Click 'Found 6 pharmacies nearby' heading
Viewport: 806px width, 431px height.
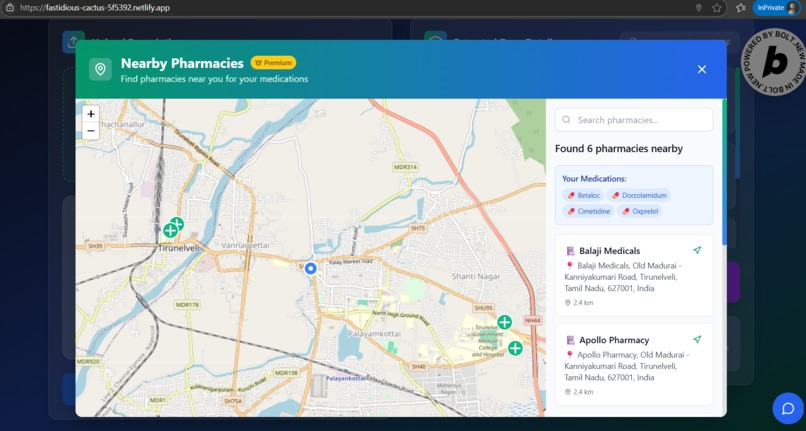coord(619,149)
